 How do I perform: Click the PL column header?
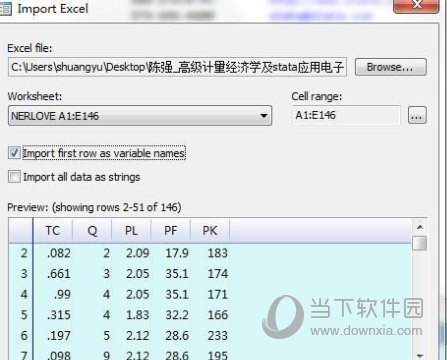pyautogui.click(x=131, y=230)
